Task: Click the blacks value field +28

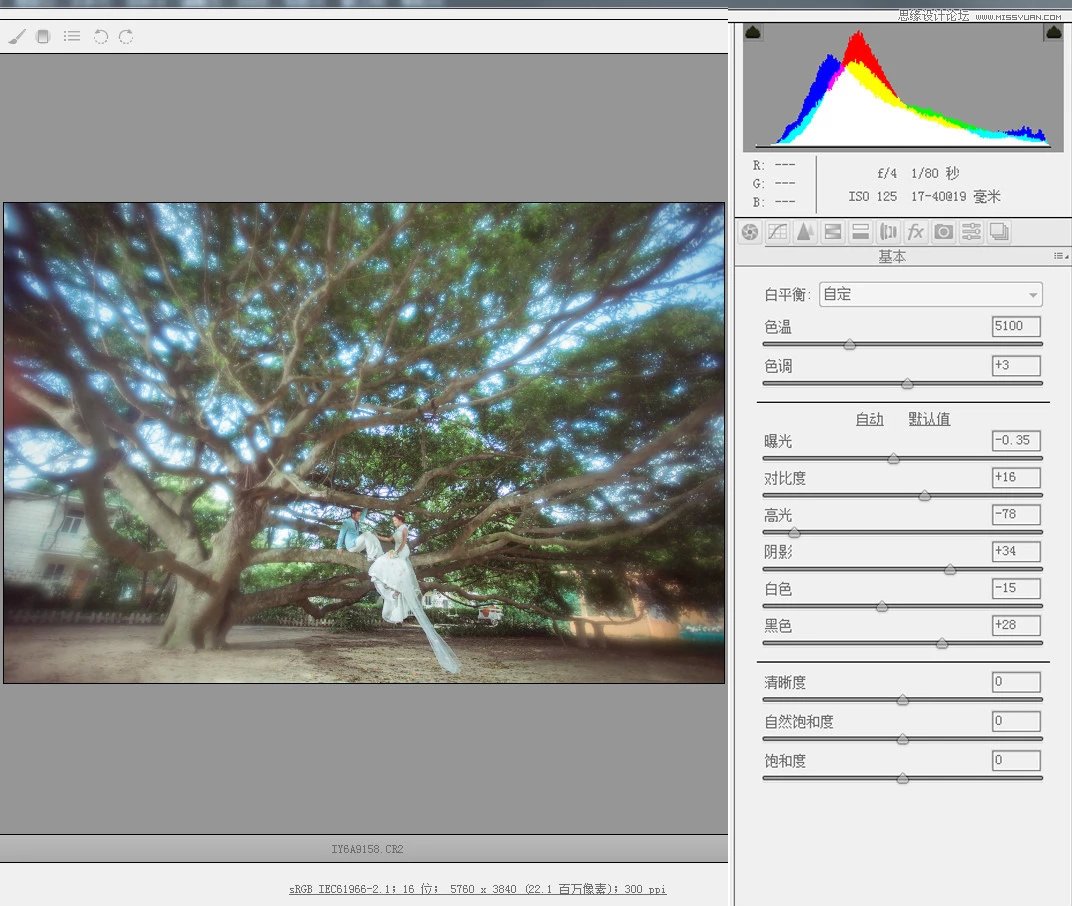Action: 1016,625
